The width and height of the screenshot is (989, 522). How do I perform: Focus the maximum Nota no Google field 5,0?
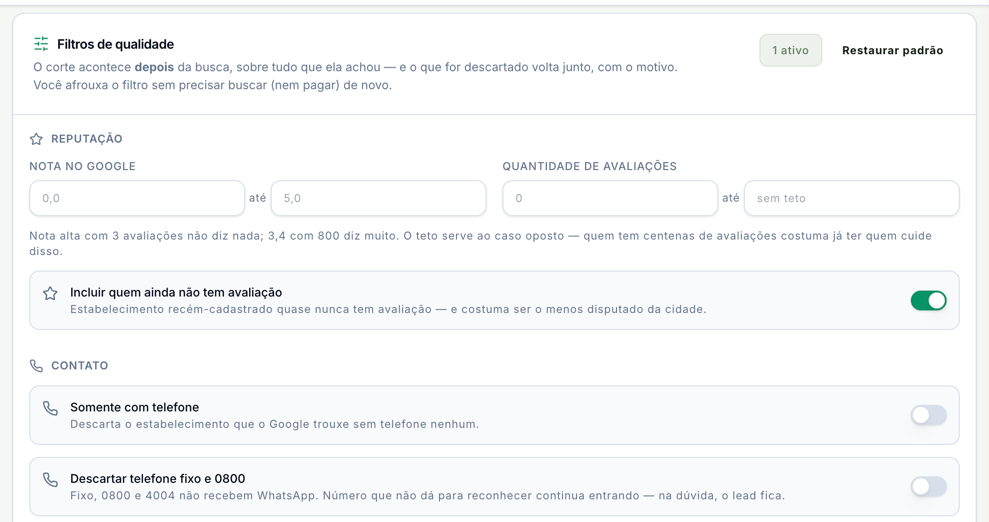tap(378, 198)
